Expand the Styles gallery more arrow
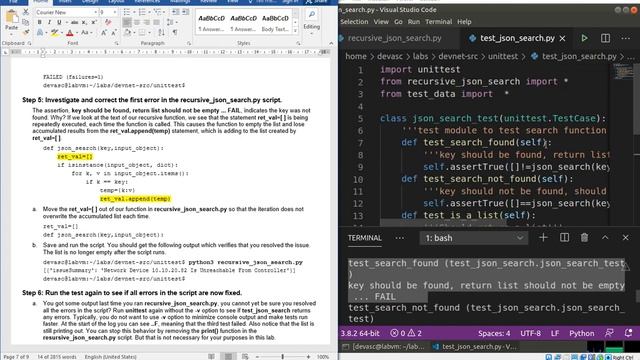 296,31
